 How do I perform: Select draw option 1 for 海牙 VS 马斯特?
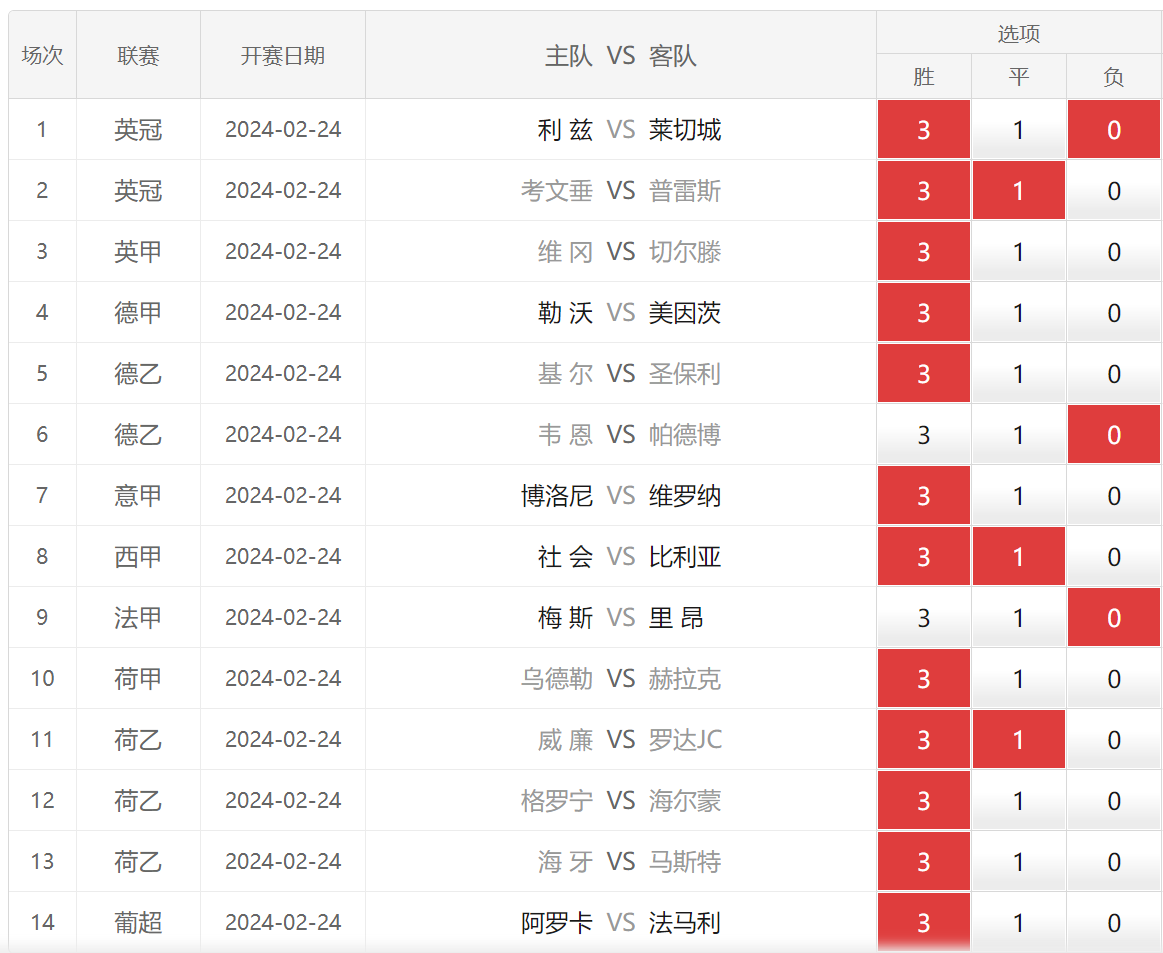1018,861
